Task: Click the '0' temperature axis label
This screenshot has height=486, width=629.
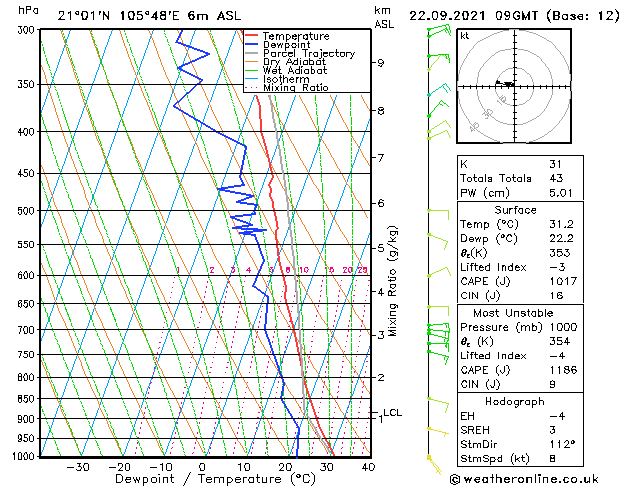Action: coord(202,468)
